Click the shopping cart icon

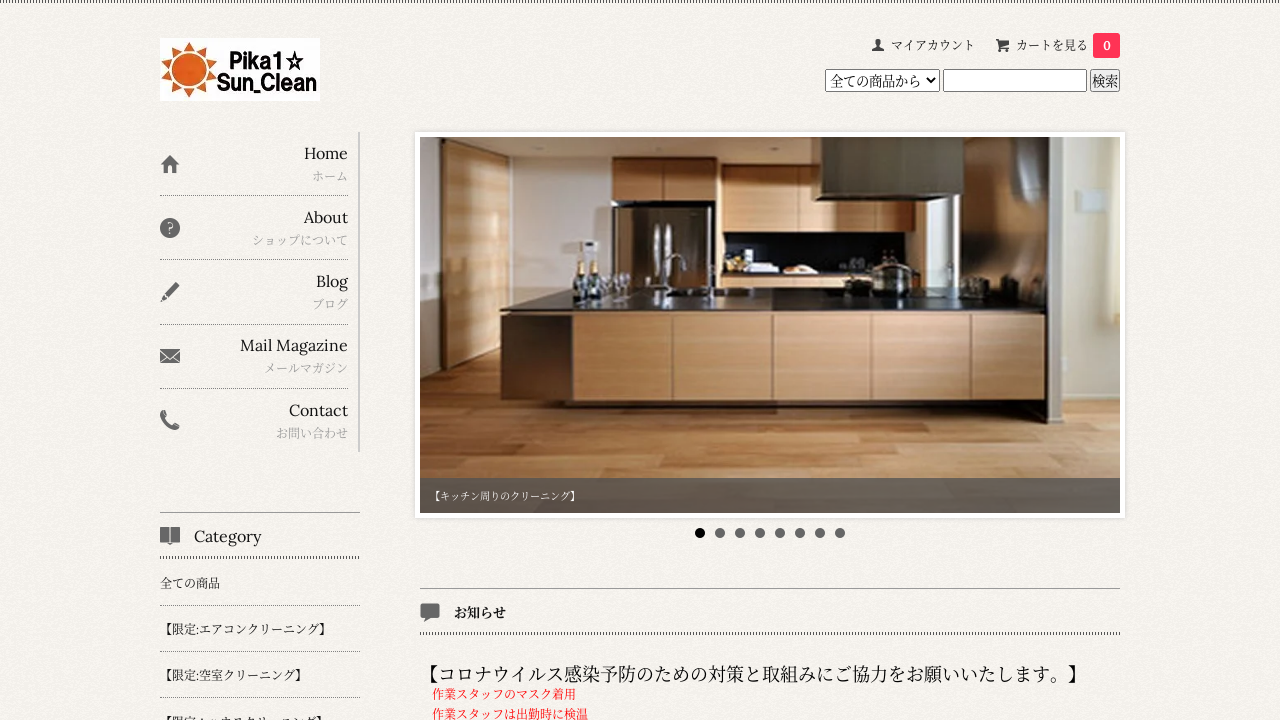tap(1002, 45)
